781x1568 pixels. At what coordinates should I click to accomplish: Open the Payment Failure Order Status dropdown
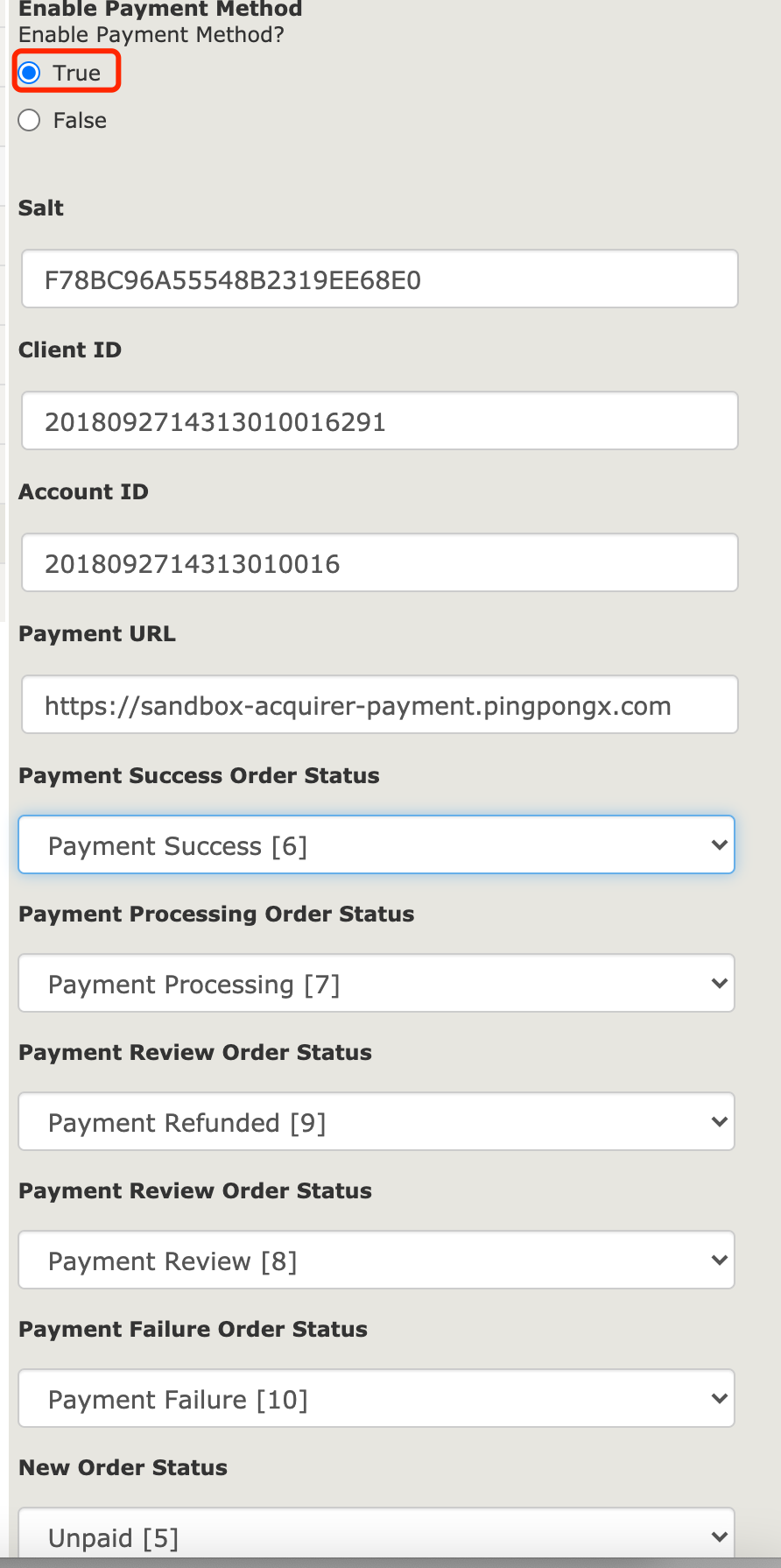tap(376, 1398)
